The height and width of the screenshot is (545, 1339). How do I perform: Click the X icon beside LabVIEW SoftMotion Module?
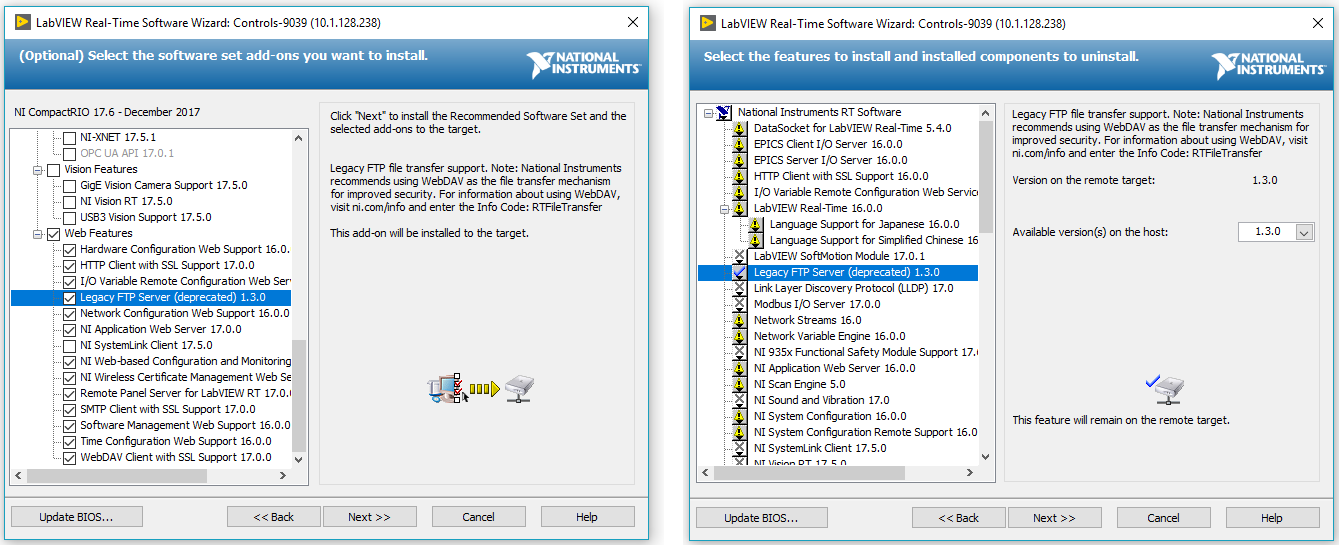point(740,256)
